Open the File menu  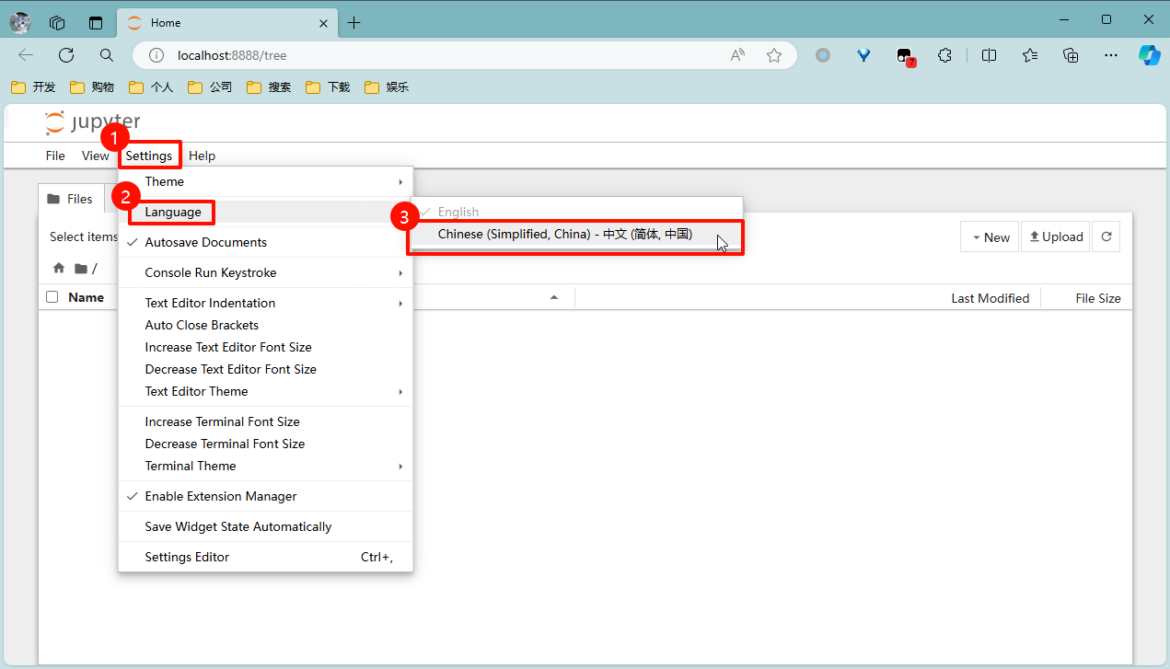click(55, 156)
